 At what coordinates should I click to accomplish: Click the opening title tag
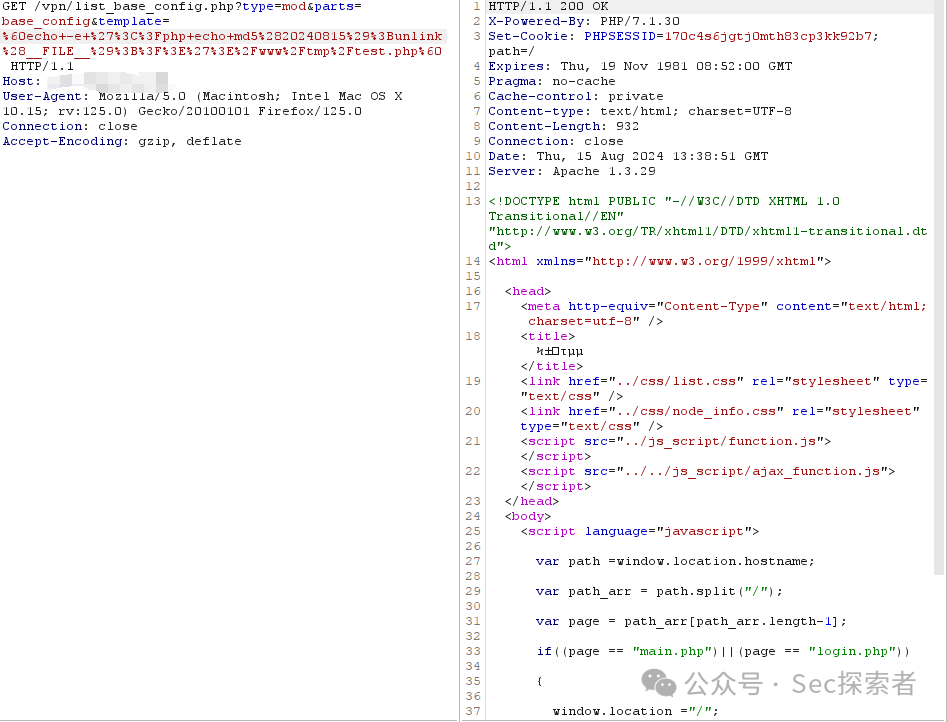tap(548, 336)
